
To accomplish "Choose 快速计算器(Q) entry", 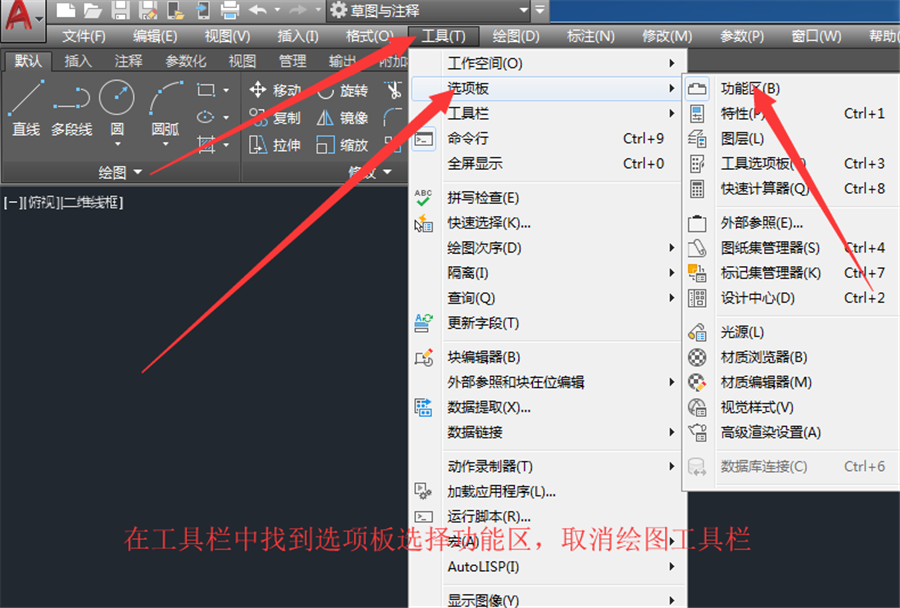I will coord(791,188).
